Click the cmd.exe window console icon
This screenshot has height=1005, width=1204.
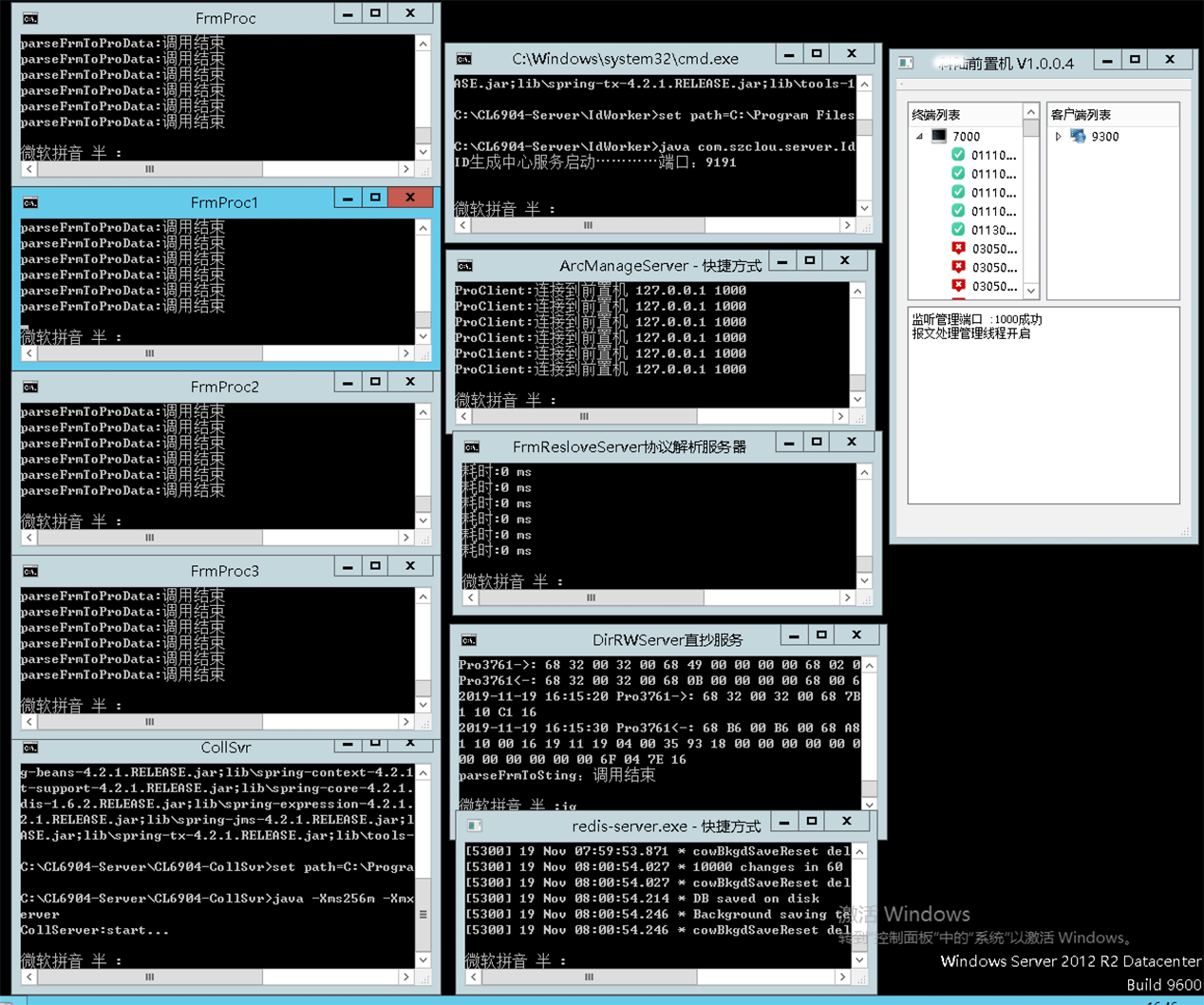pos(463,59)
